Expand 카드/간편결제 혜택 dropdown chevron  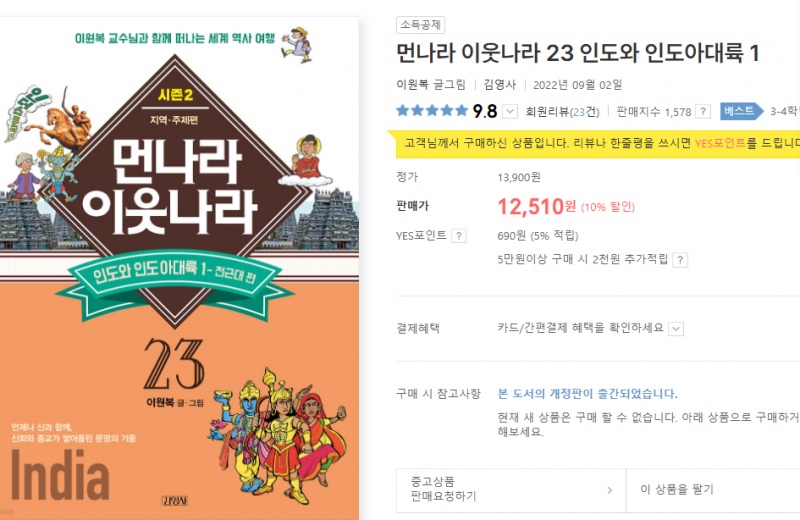click(676, 329)
